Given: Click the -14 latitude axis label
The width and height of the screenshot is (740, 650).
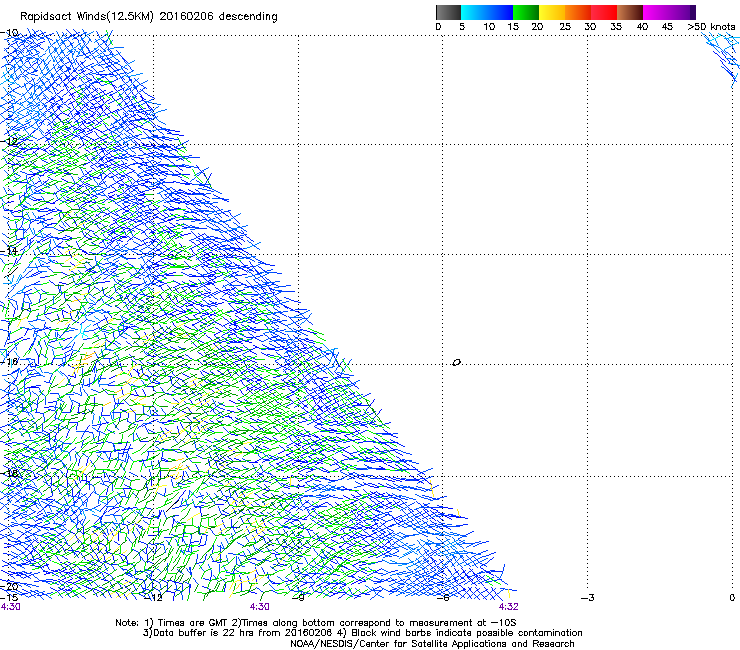Looking at the screenshot, I should click(x=9, y=251).
